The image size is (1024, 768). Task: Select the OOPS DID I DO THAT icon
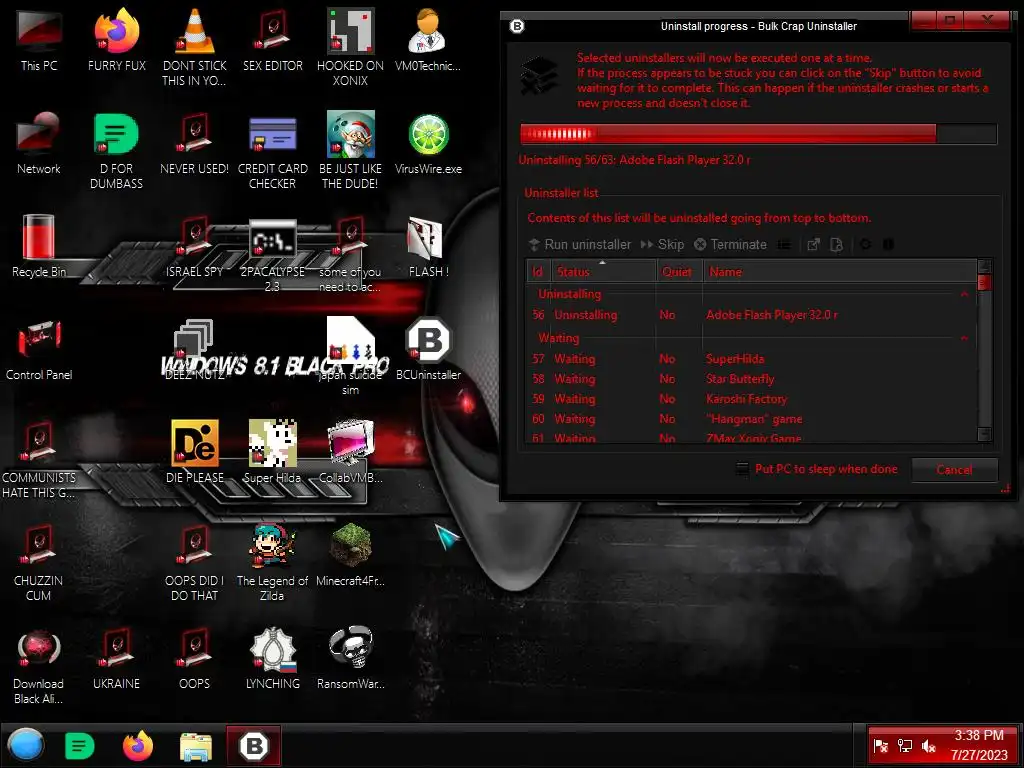pyautogui.click(x=195, y=562)
